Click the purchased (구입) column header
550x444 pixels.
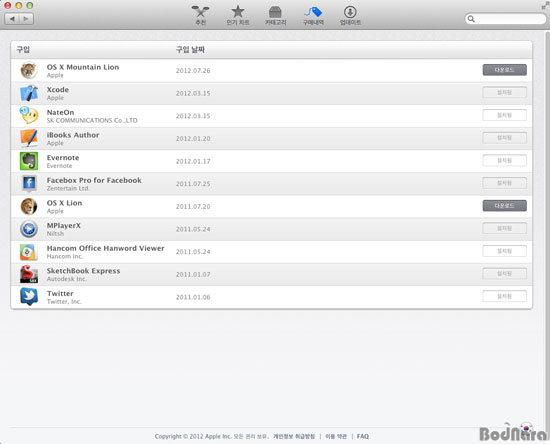(23, 49)
